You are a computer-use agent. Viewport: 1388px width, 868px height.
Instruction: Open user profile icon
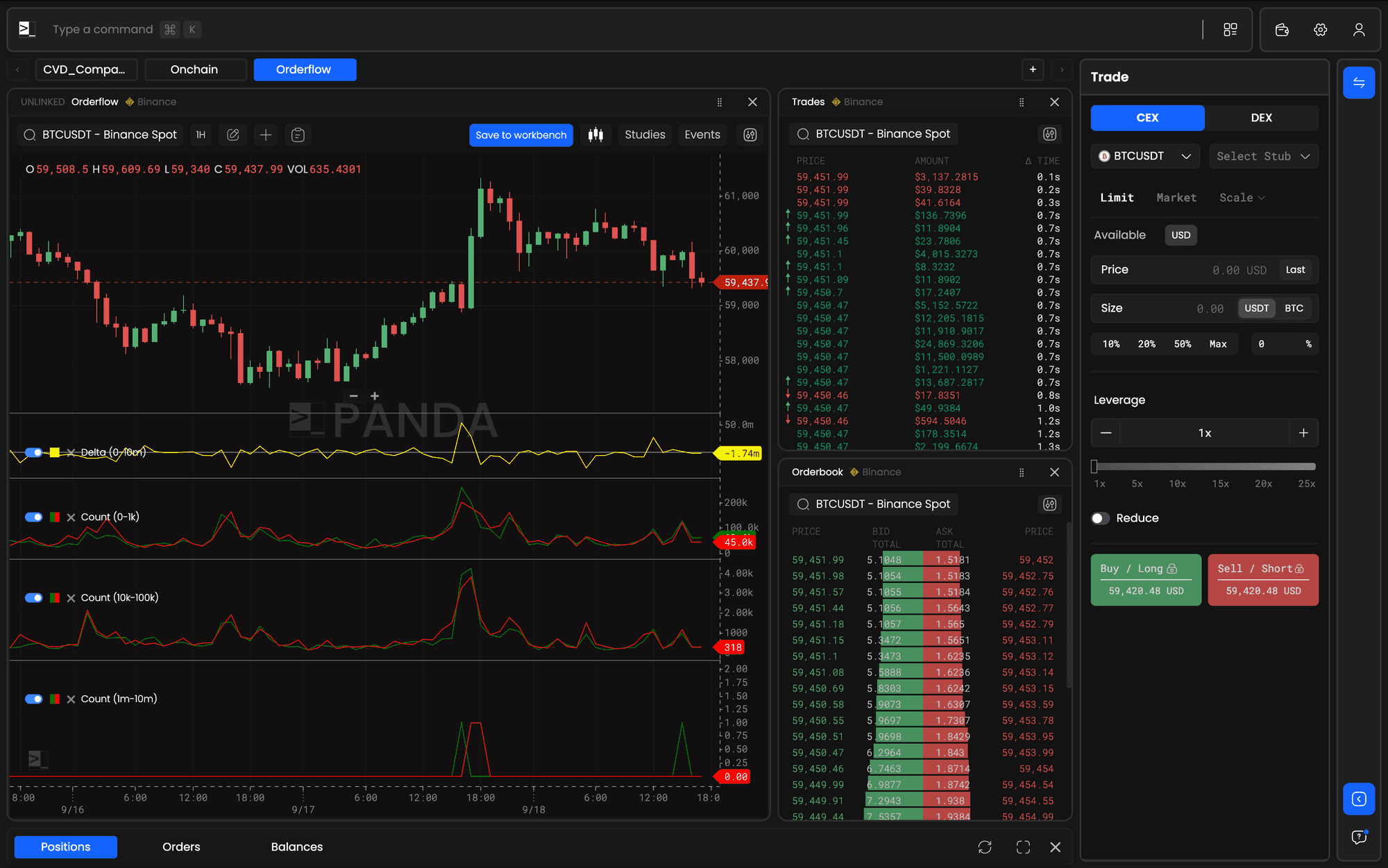pyautogui.click(x=1358, y=29)
